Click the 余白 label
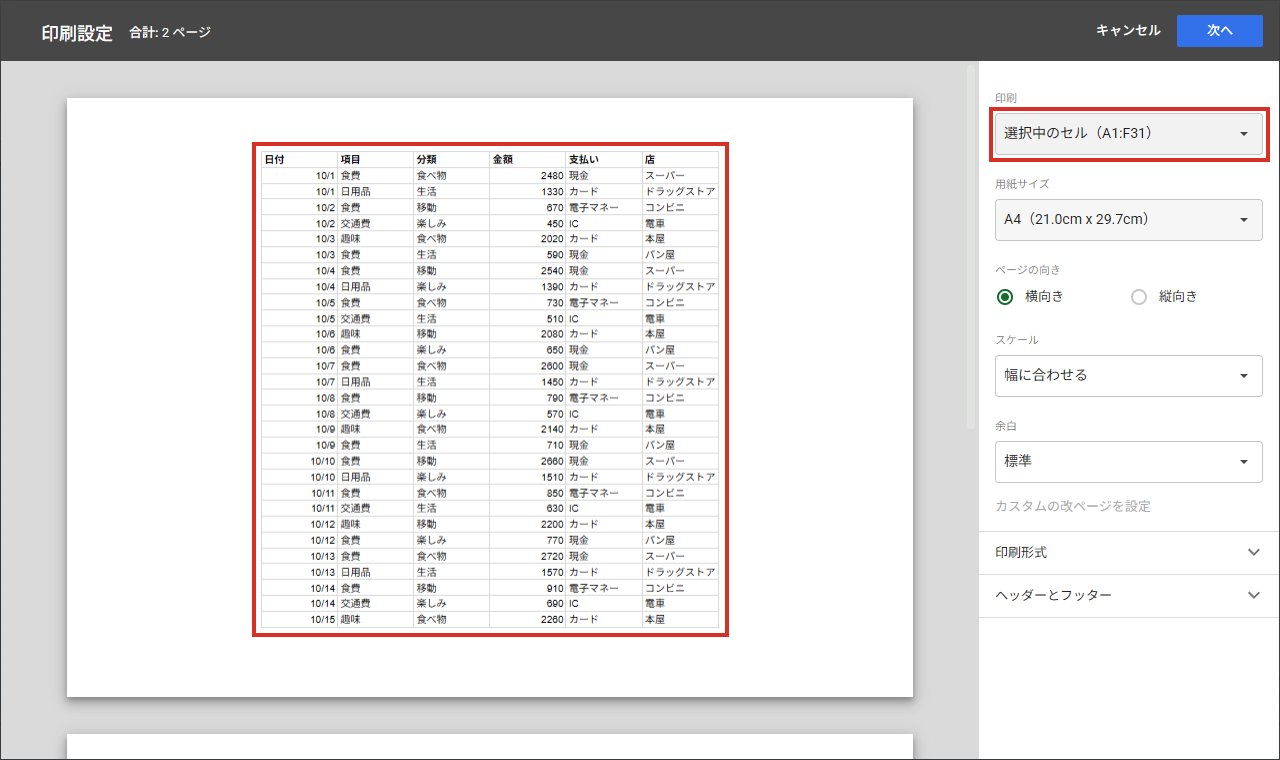 [1006, 426]
